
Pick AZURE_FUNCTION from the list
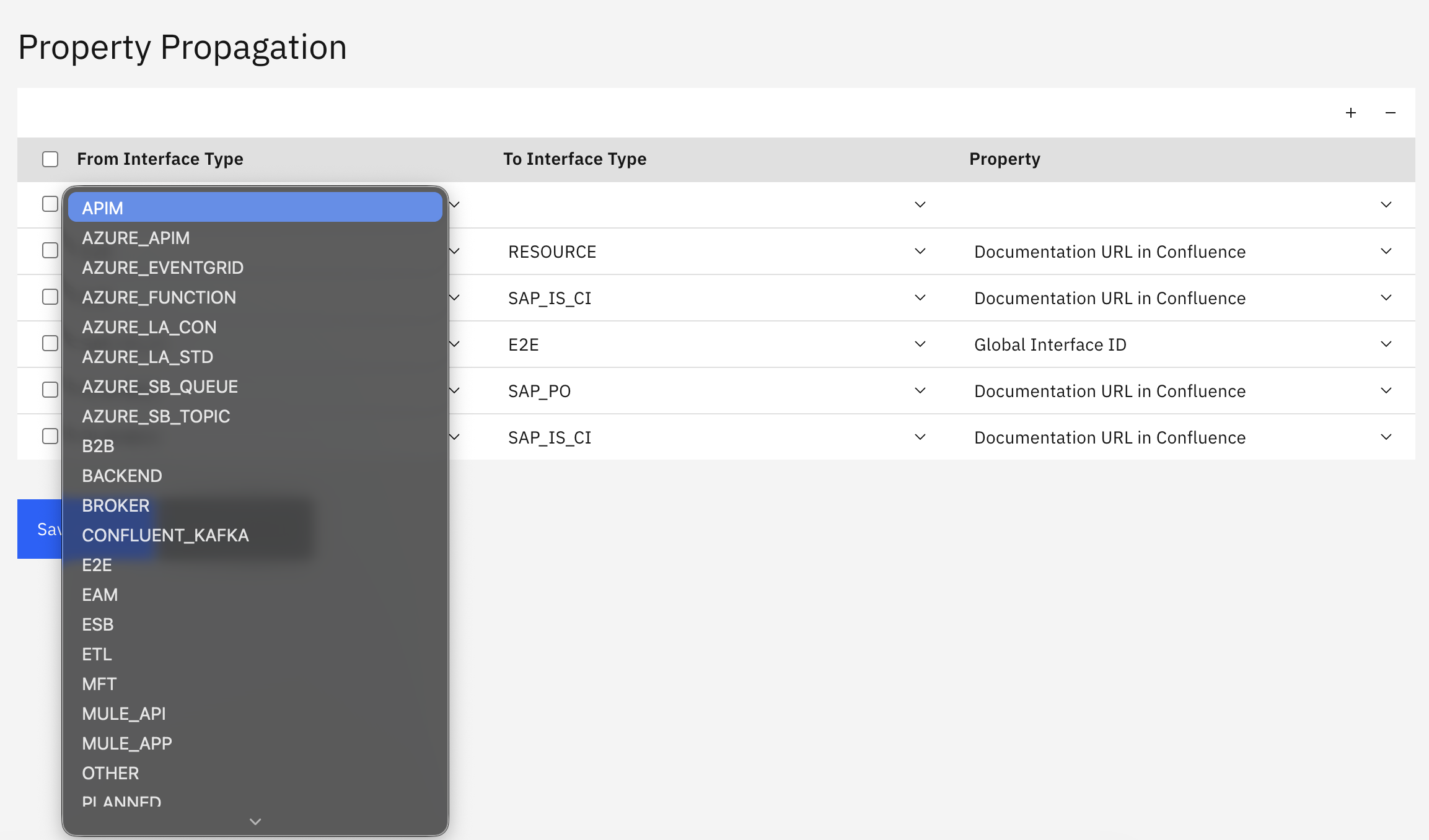(x=255, y=297)
